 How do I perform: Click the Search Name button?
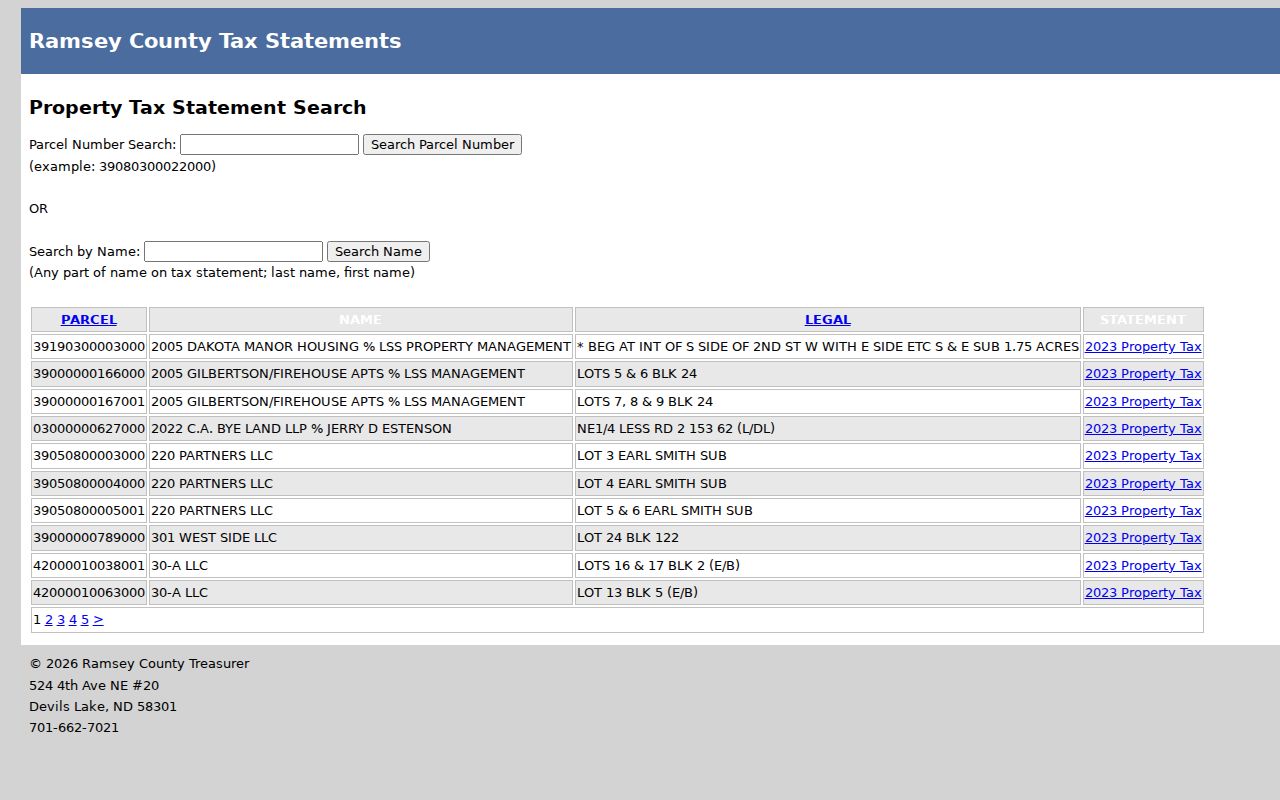378,251
